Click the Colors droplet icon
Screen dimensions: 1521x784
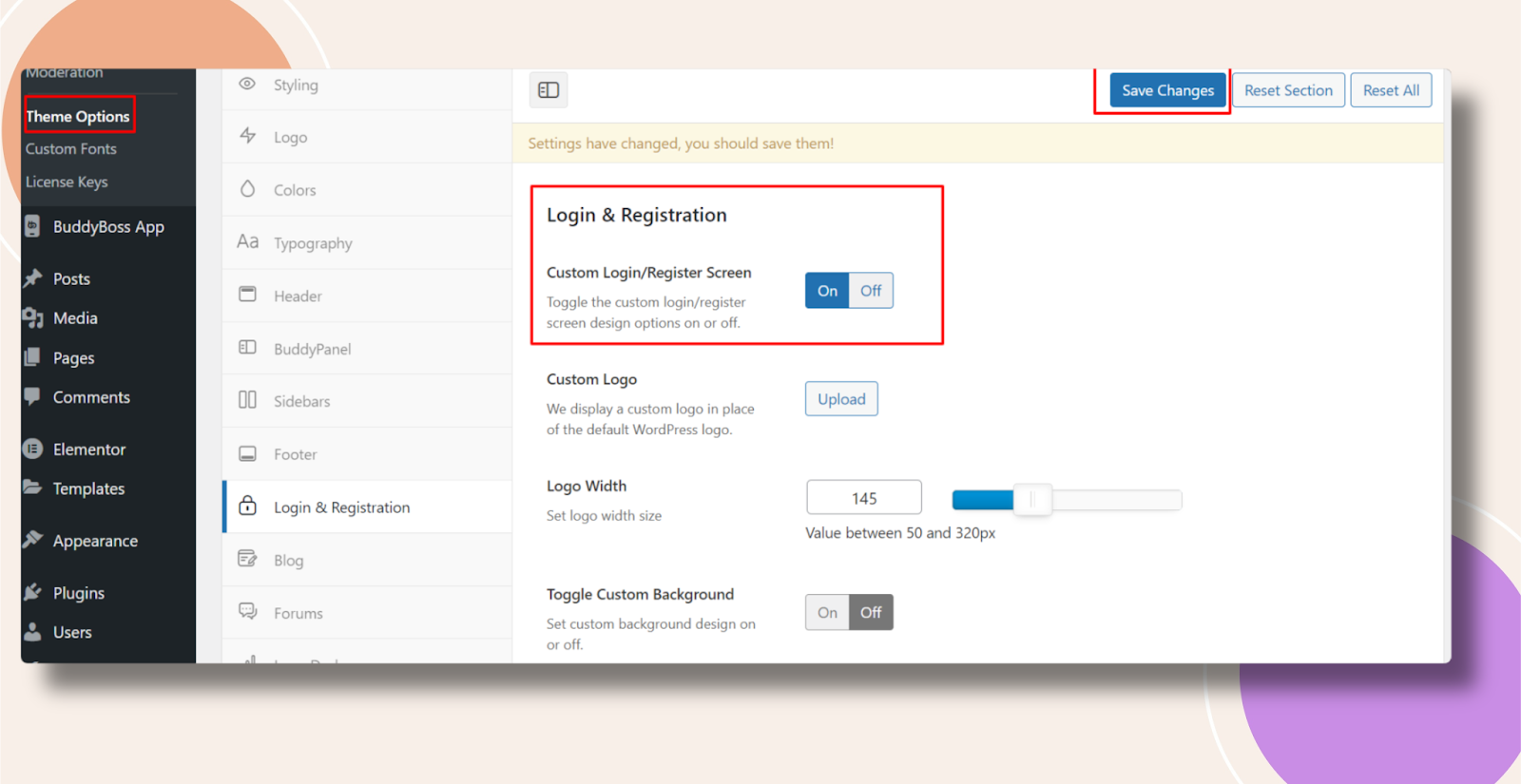tap(248, 188)
